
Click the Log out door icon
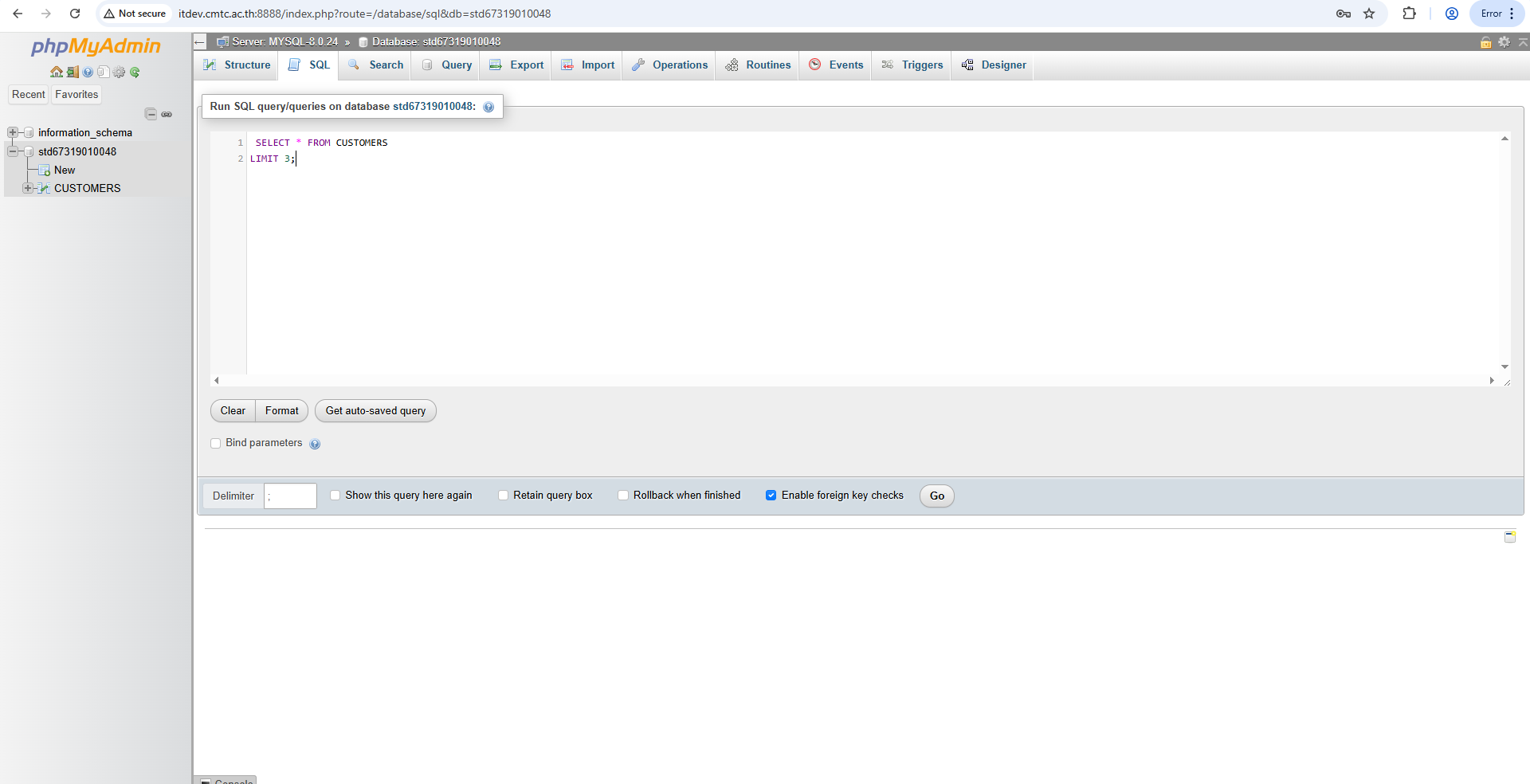tap(73, 73)
